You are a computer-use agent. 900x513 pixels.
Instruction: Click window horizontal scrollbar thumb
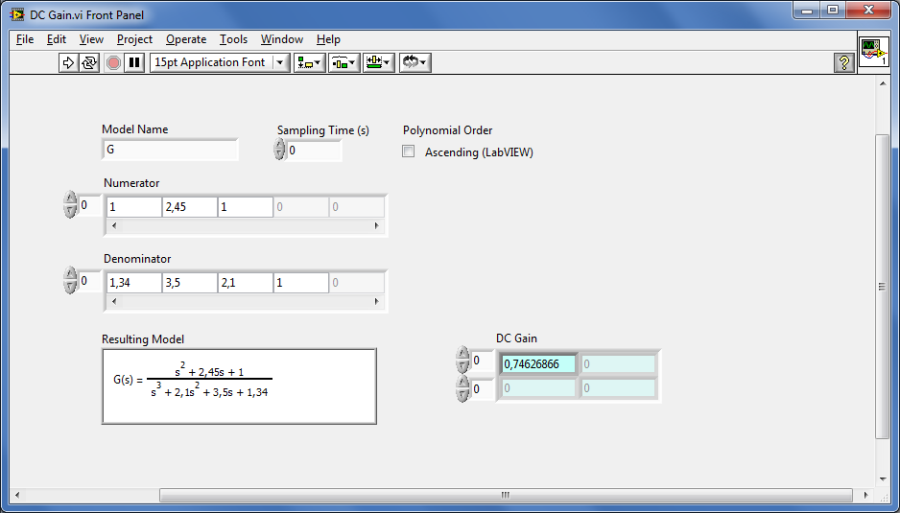point(506,495)
